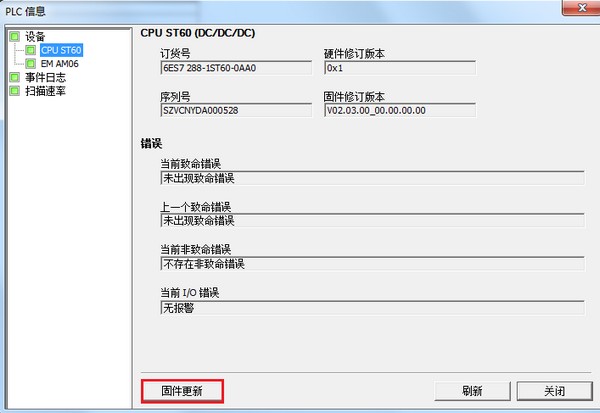Open the 事件日志 event log entry
Viewport: 600px width, 413px height.
click(x=45, y=77)
